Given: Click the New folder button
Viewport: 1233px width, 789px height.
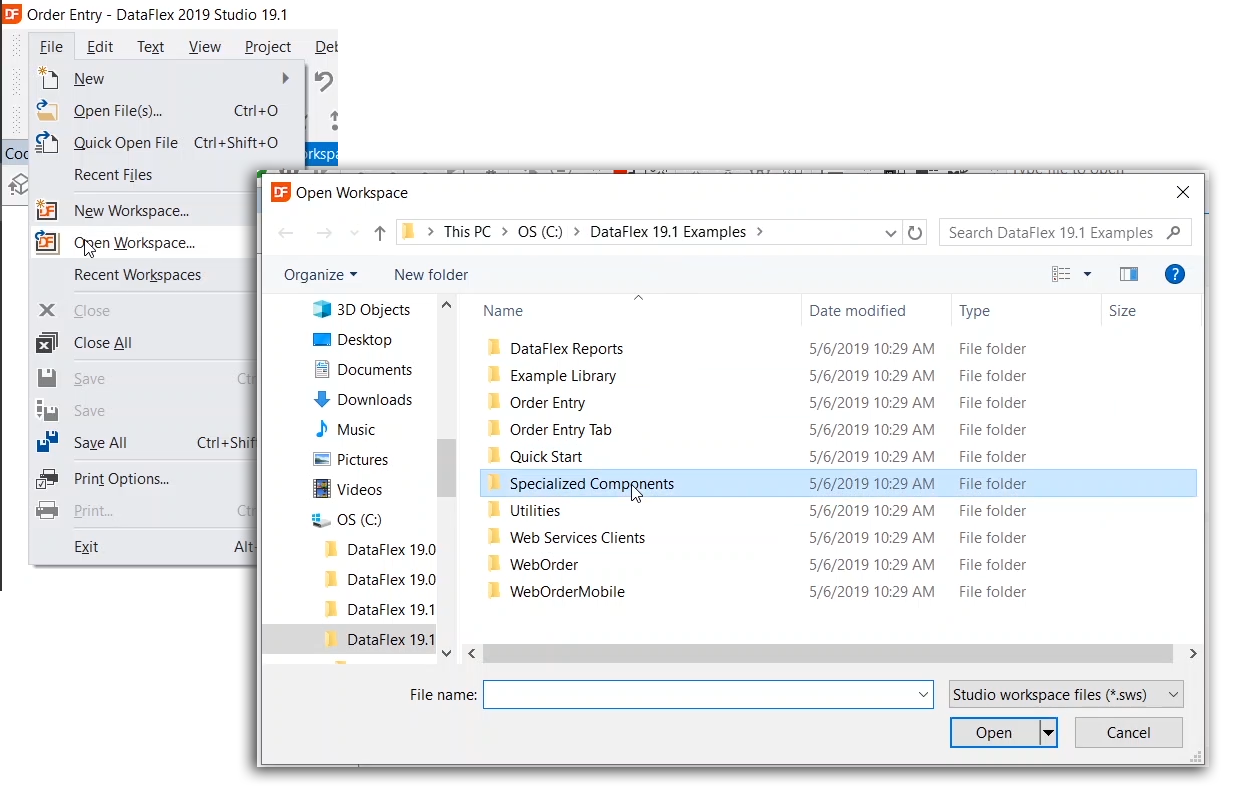Looking at the screenshot, I should [x=431, y=275].
